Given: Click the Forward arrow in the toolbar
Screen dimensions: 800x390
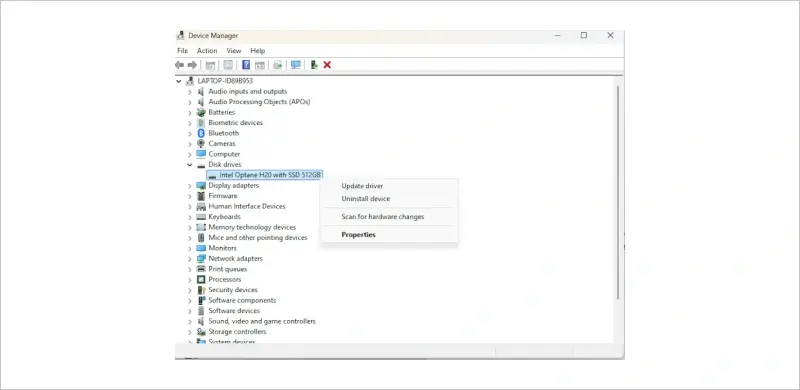Looking at the screenshot, I should tap(192, 65).
